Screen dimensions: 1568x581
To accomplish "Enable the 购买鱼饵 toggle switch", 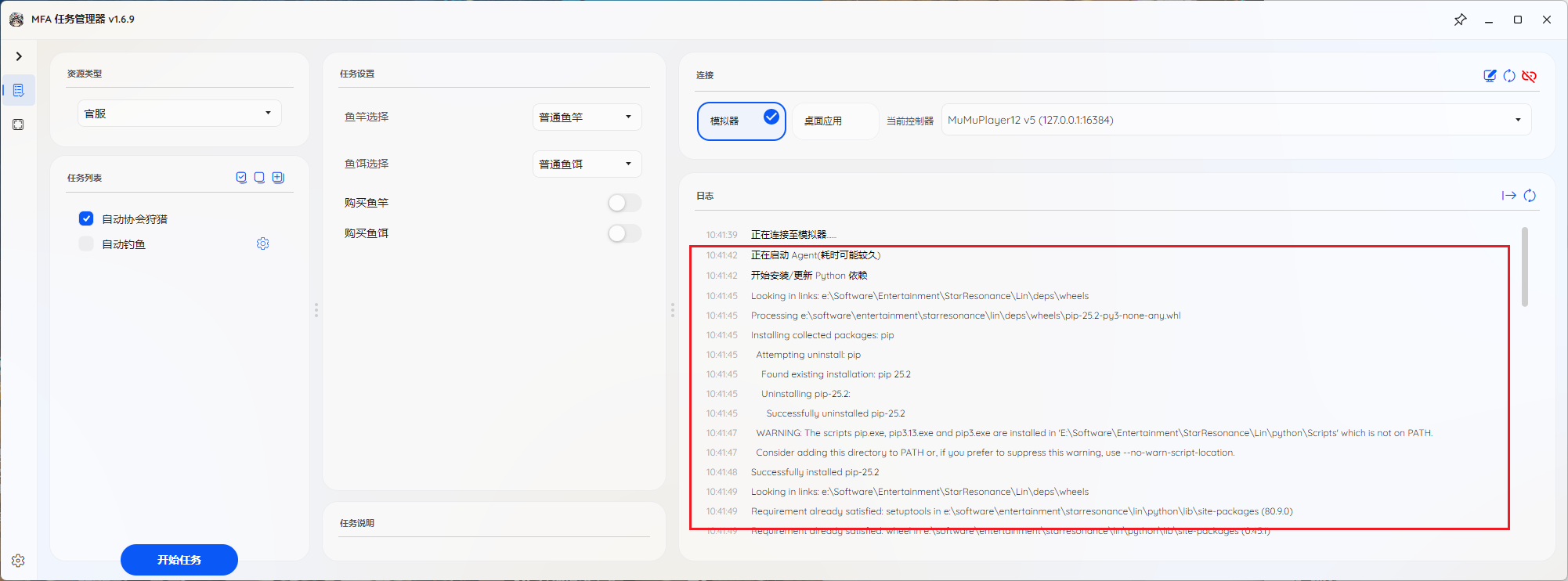I will click(x=624, y=233).
